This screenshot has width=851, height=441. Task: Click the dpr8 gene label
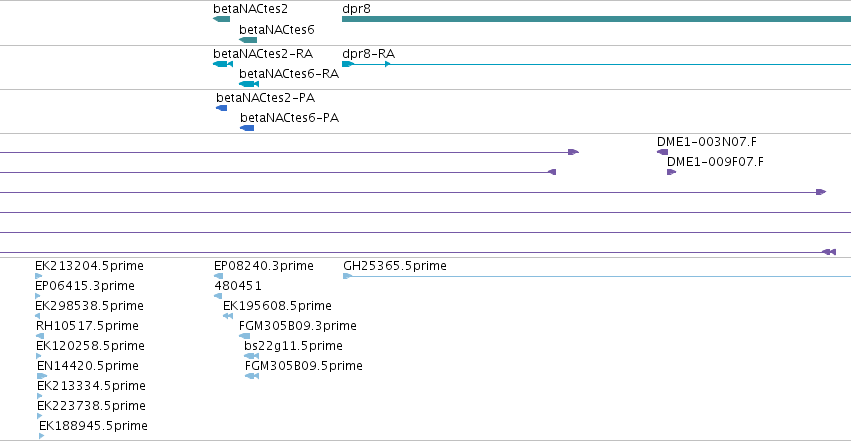(357, 9)
